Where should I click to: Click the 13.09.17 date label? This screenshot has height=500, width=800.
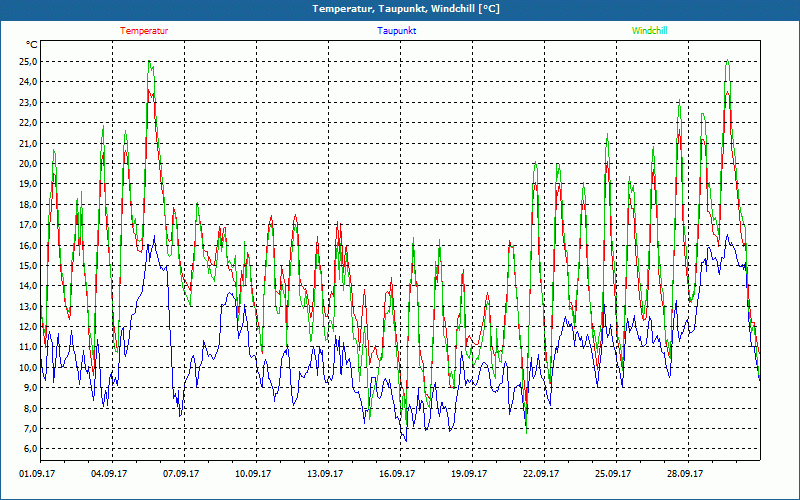pos(325,474)
